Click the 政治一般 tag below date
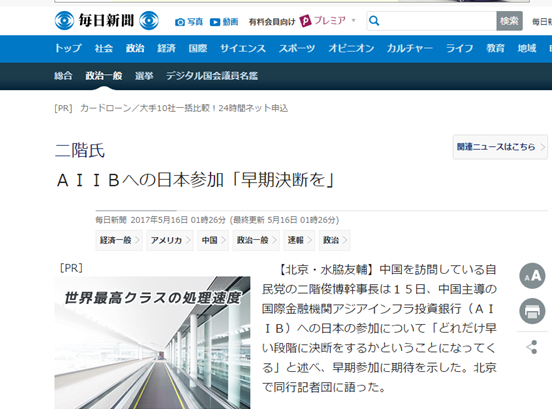 (256, 241)
